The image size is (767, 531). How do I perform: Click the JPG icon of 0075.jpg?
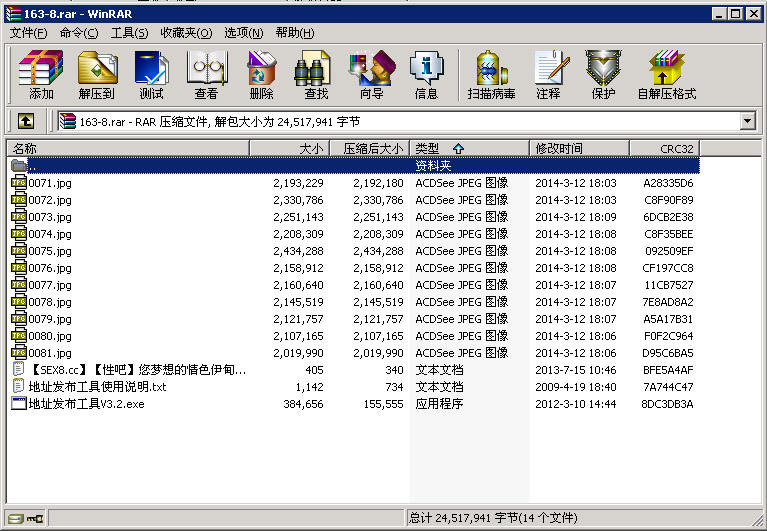(x=19, y=251)
